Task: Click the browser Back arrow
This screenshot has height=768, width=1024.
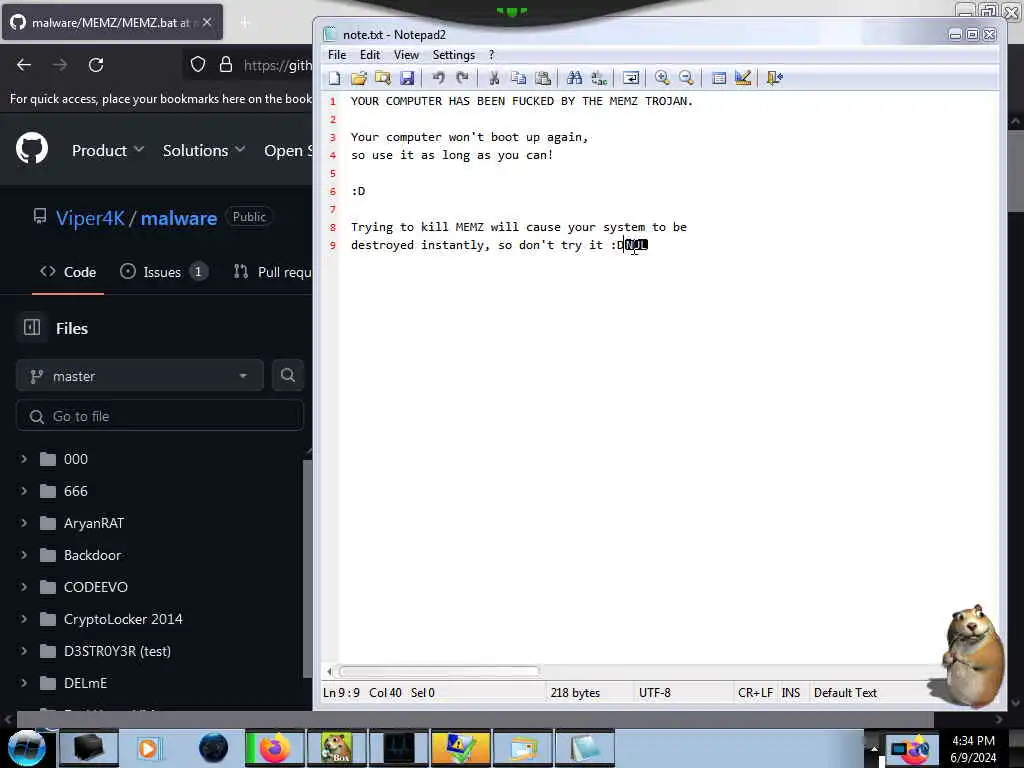Action: [x=24, y=65]
